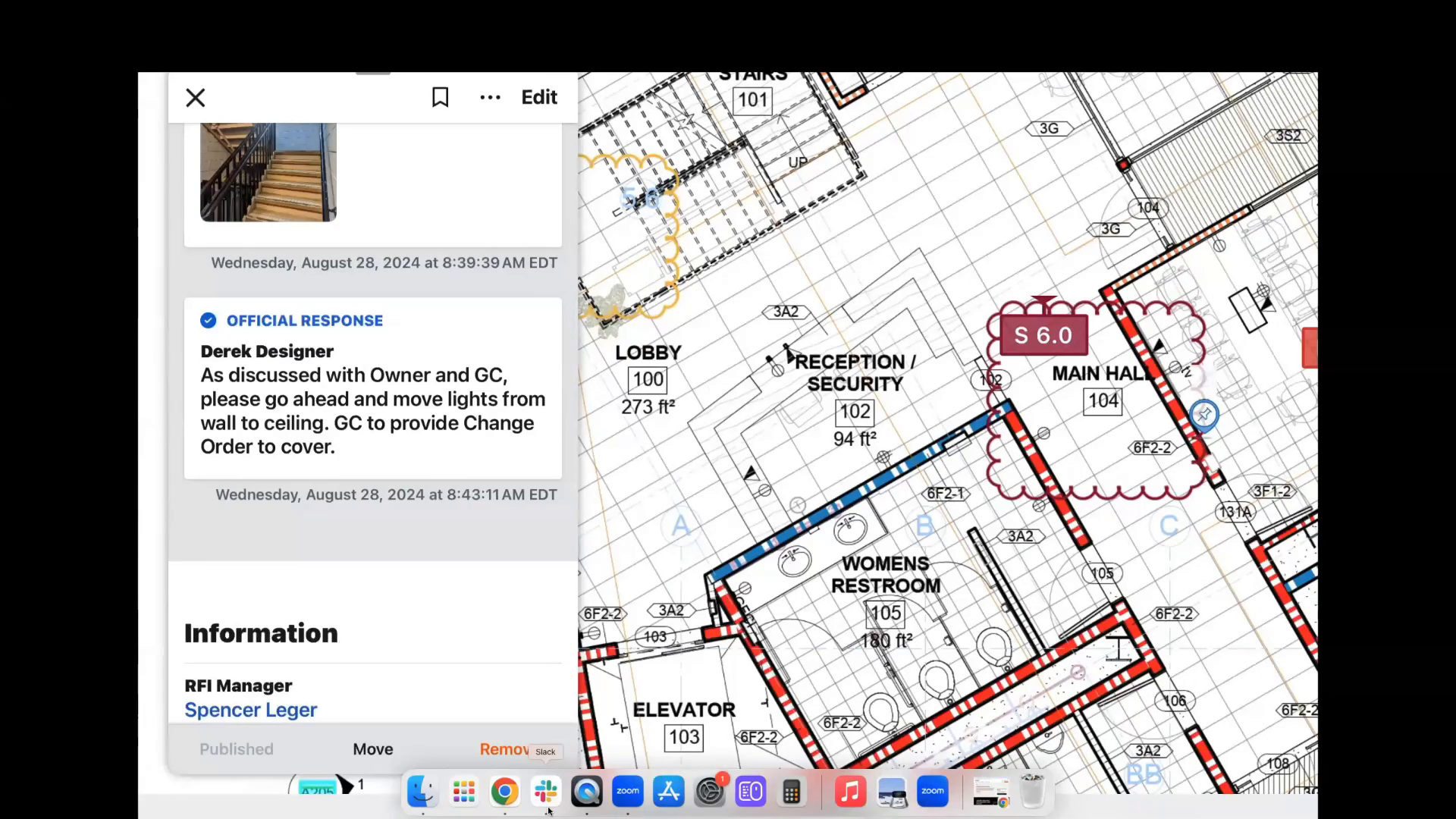This screenshot has width=1456, height=819.
Task: Open the Calculator from the Dock
Action: [792, 791]
